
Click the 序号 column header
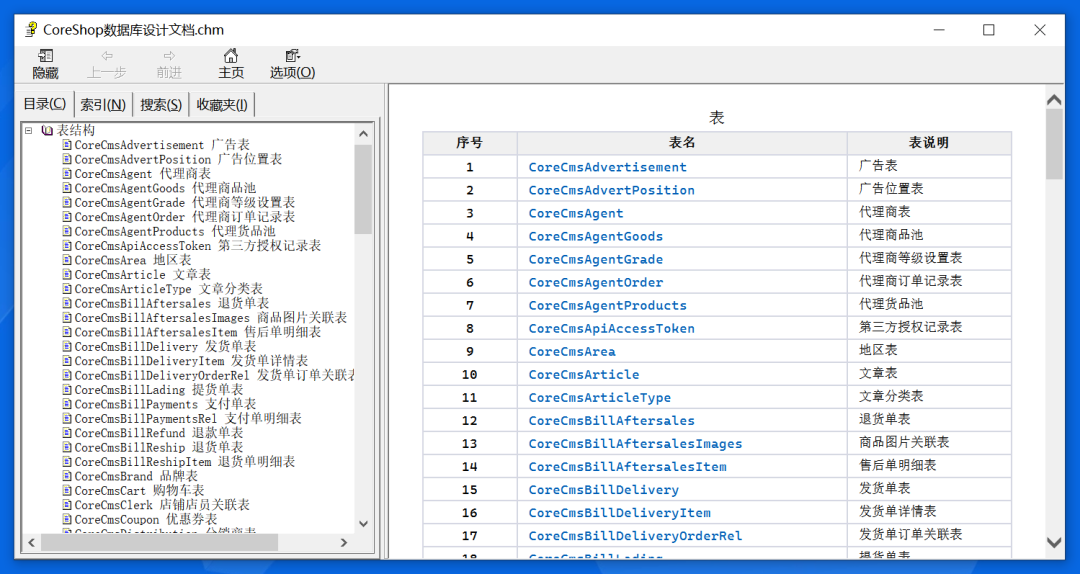[470, 143]
